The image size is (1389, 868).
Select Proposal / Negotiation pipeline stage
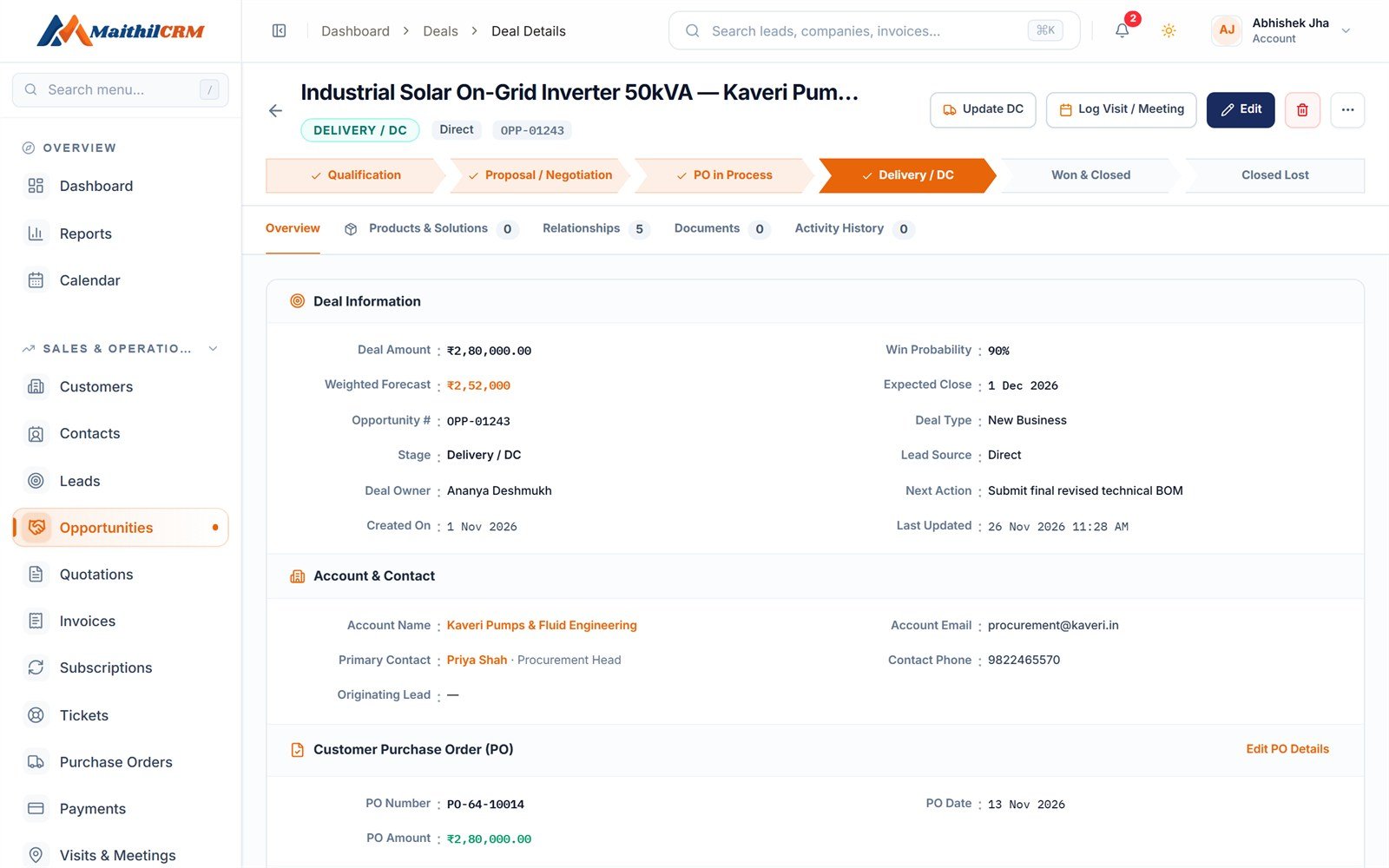[x=540, y=175]
